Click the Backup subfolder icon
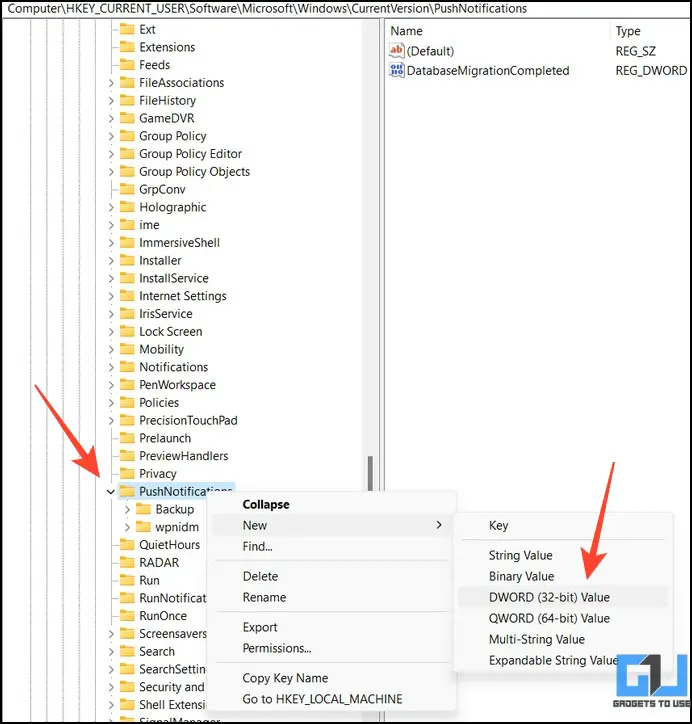This screenshot has width=692, height=724. coord(144,509)
